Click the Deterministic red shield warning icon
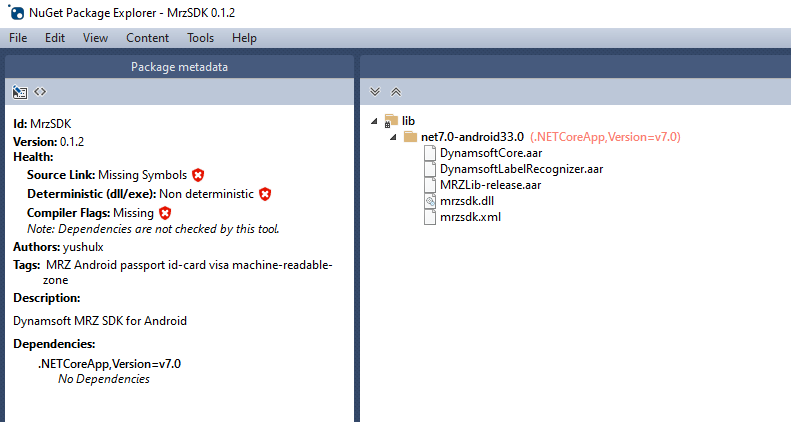Screen dimensions: 791x422 (265, 194)
